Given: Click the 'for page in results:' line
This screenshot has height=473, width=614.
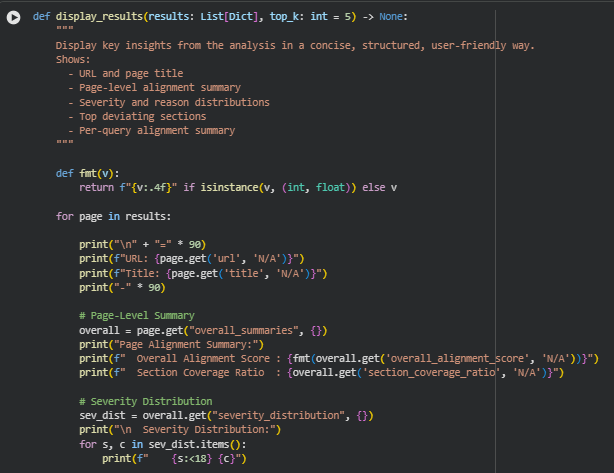Looking at the screenshot, I should tap(113, 216).
